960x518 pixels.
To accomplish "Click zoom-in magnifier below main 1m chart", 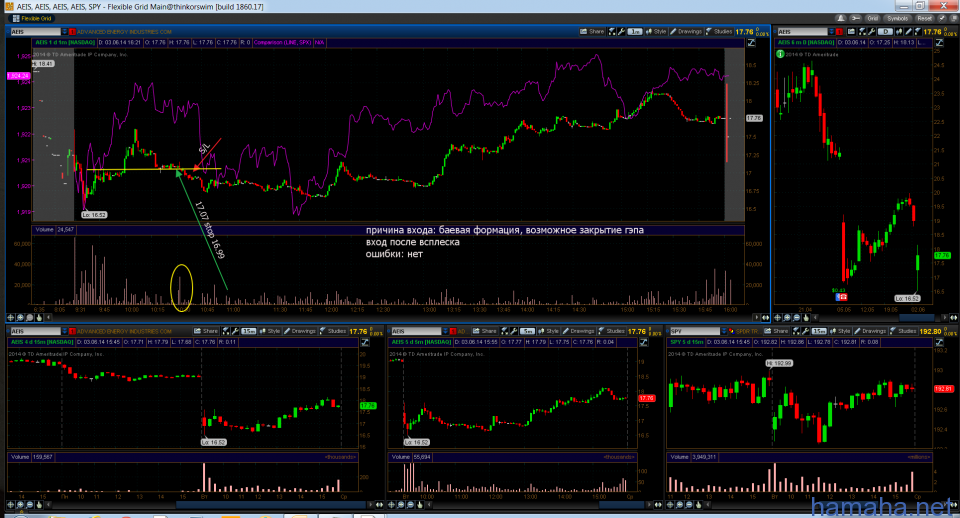I will (x=20, y=317).
